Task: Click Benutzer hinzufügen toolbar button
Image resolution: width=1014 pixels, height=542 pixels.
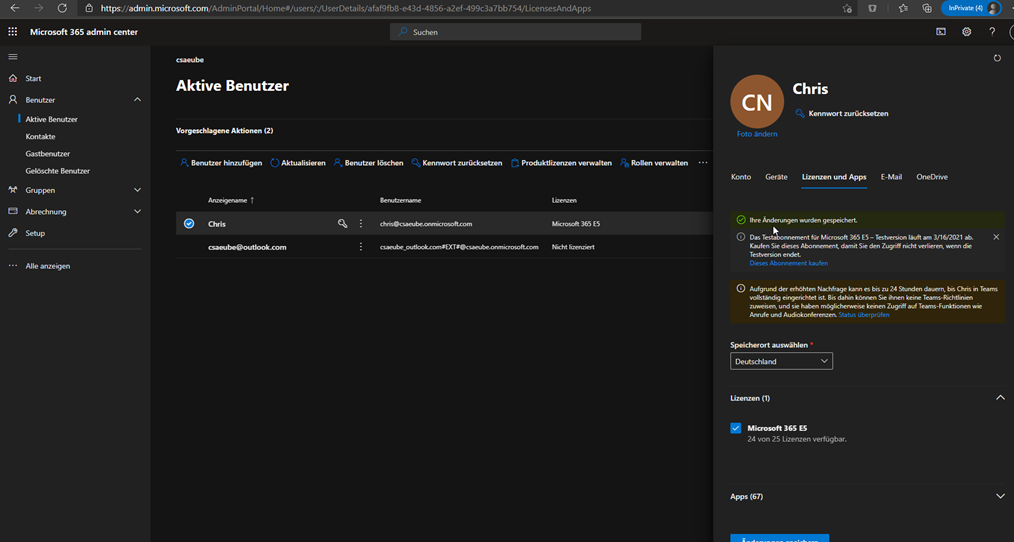Action: click(221, 163)
